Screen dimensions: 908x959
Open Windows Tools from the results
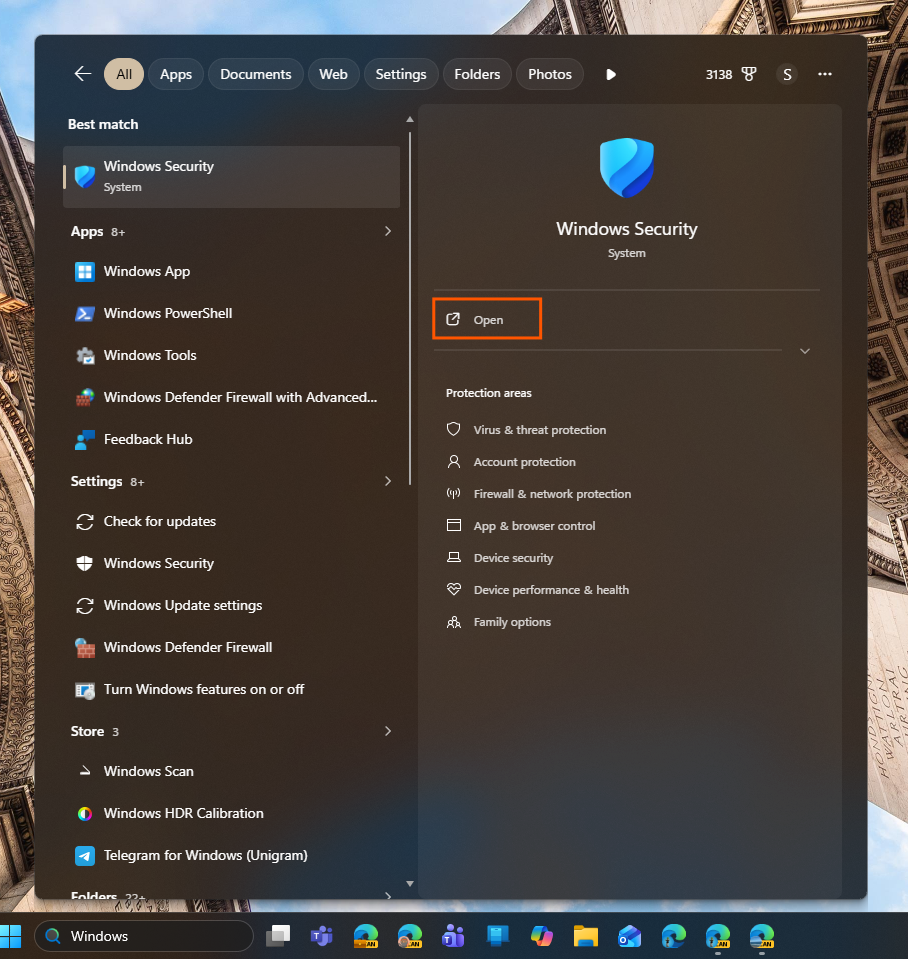[x=232, y=355]
